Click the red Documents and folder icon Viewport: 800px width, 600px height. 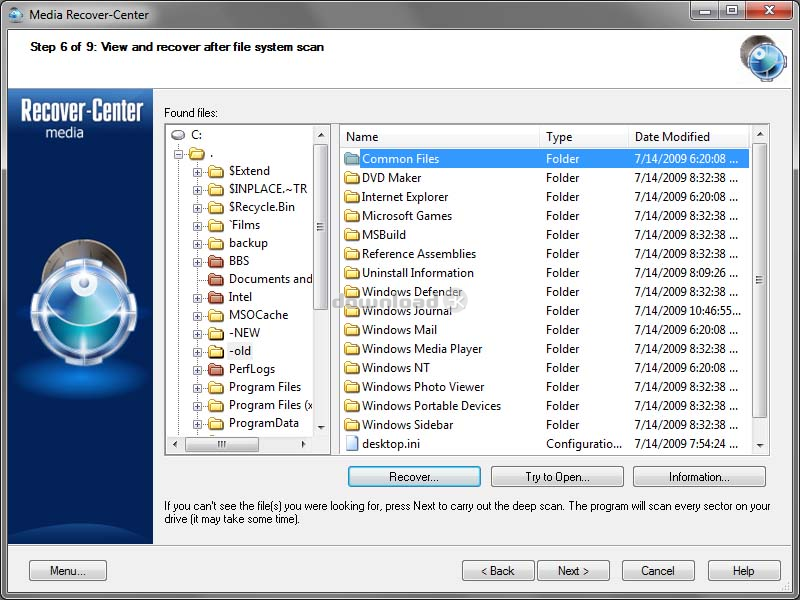tap(216, 279)
